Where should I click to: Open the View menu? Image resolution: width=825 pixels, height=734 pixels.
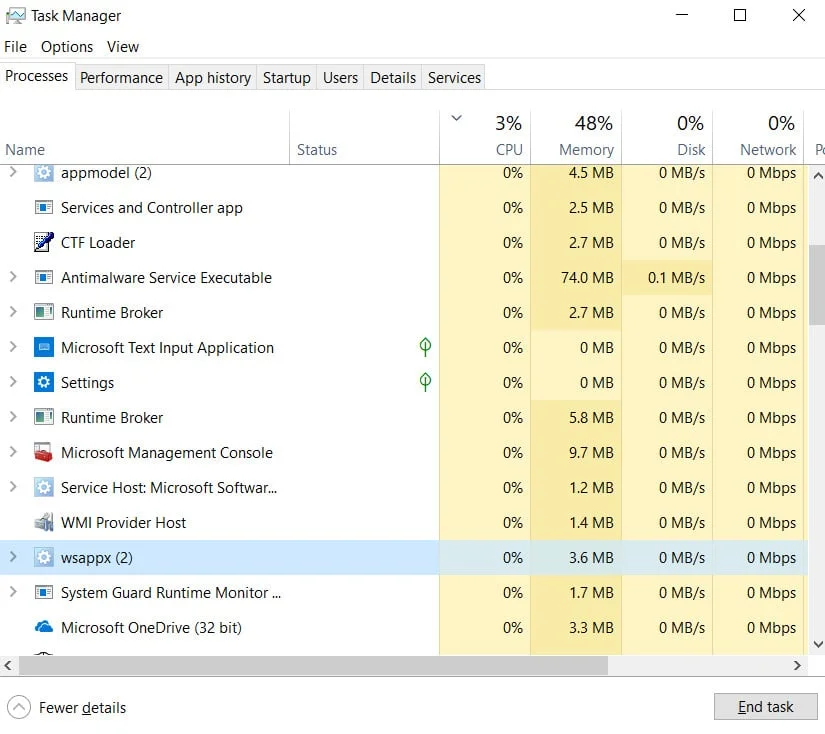click(x=123, y=47)
